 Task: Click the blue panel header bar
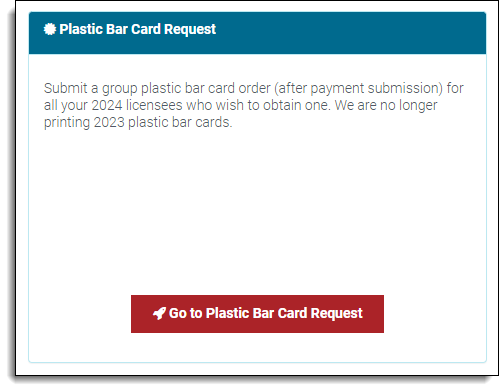pyautogui.click(x=257, y=33)
